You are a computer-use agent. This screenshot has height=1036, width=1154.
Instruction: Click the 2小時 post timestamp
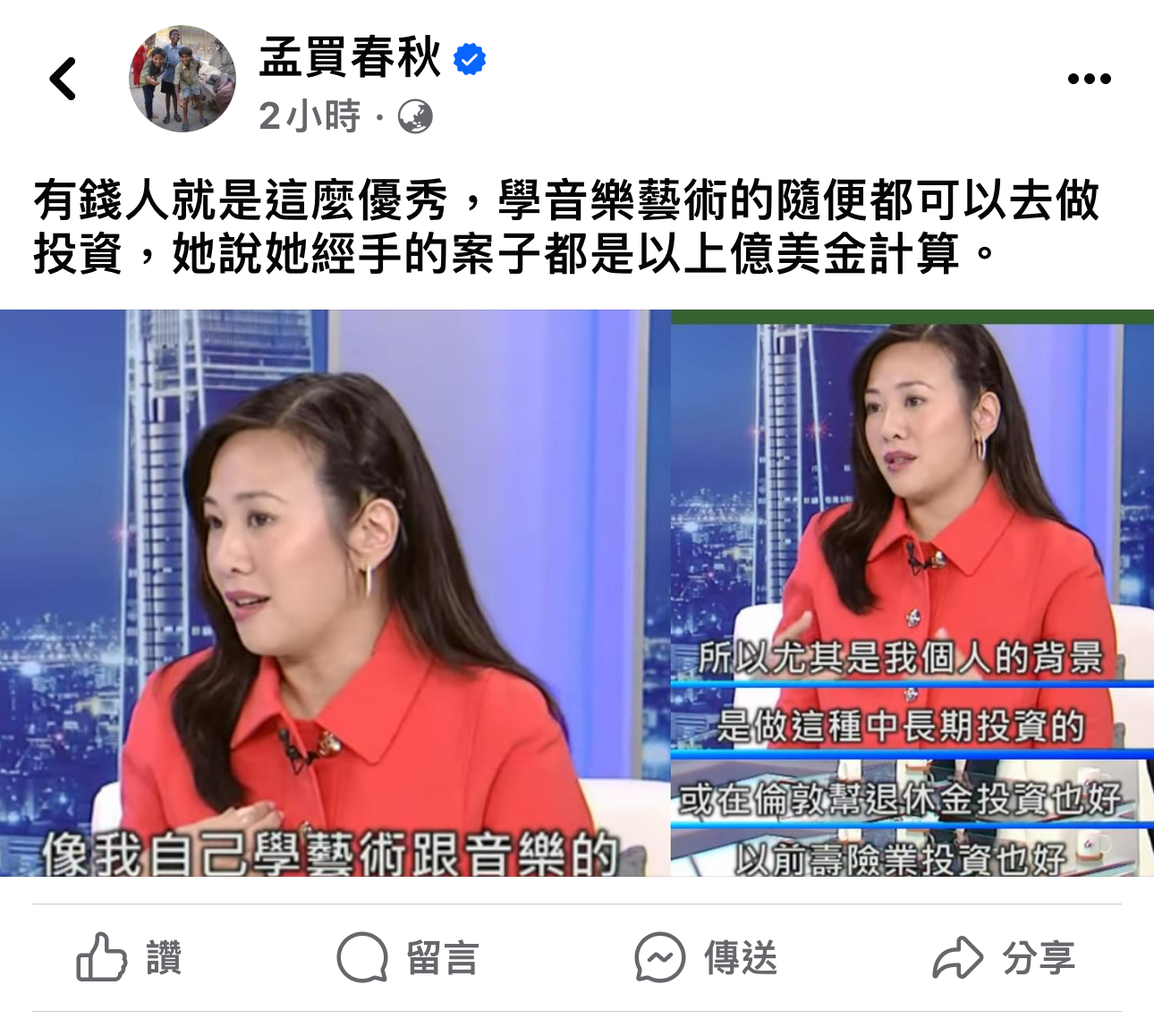click(310, 116)
